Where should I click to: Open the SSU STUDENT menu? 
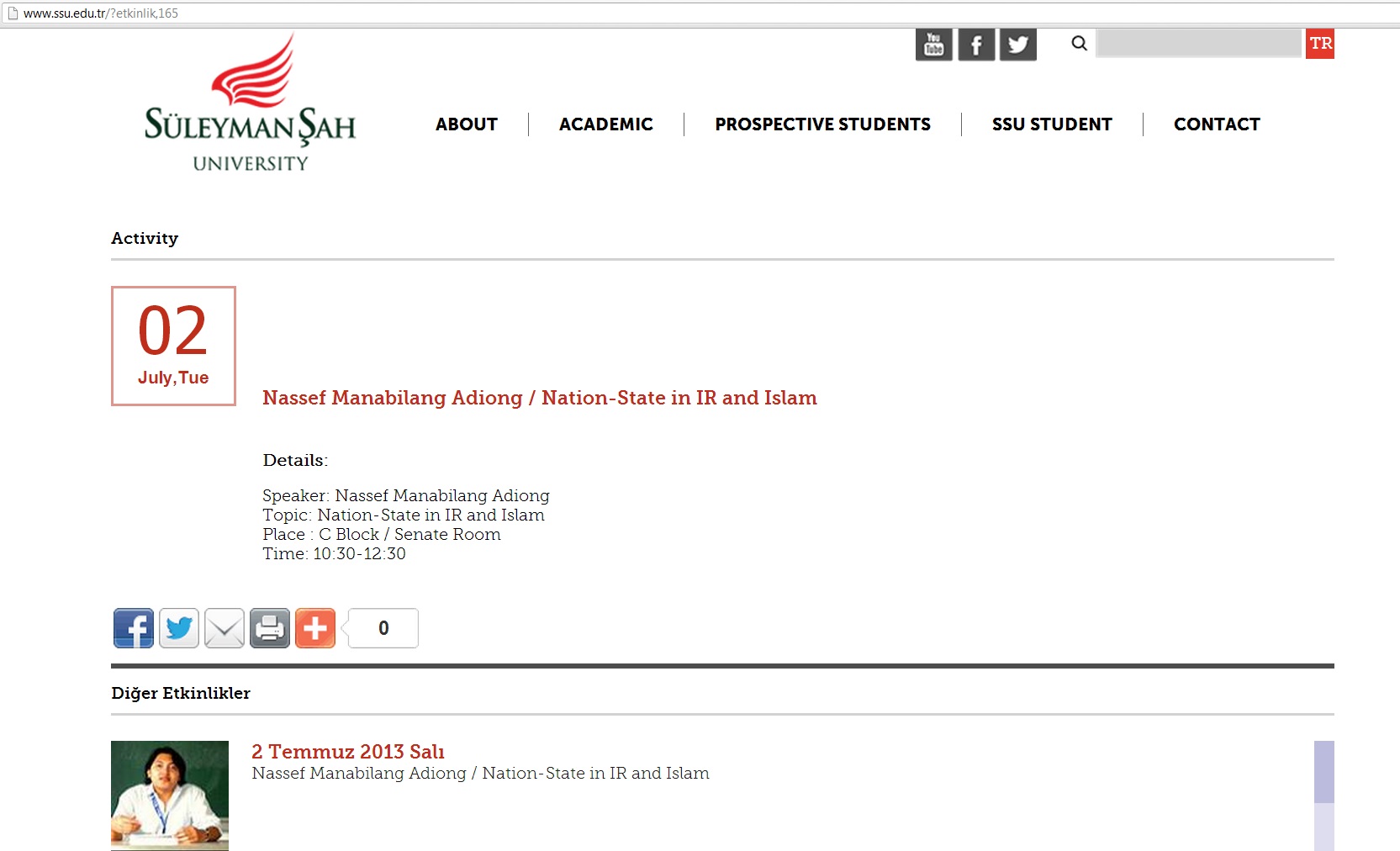[x=1052, y=124]
